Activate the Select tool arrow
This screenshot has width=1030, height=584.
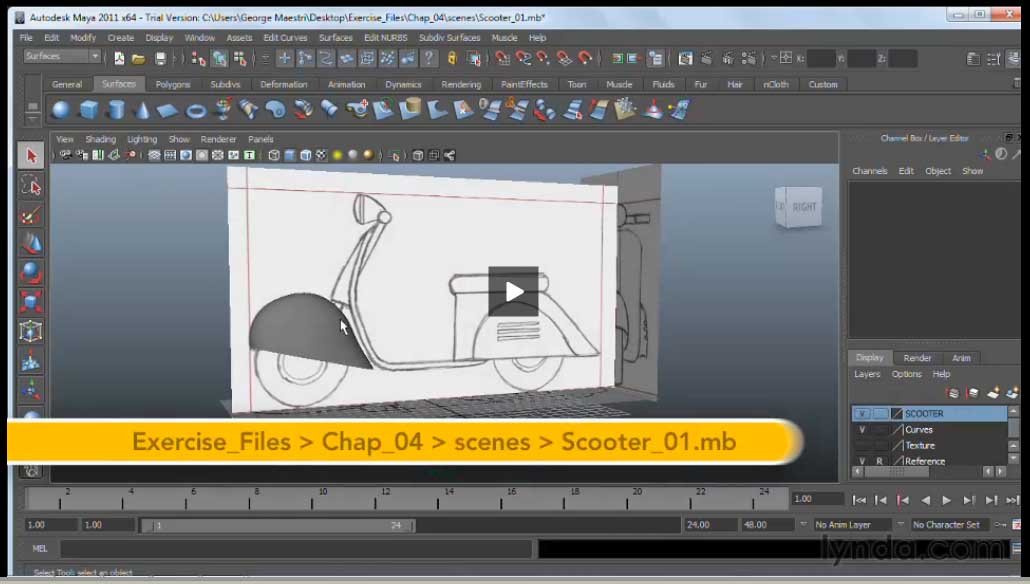[x=31, y=156]
